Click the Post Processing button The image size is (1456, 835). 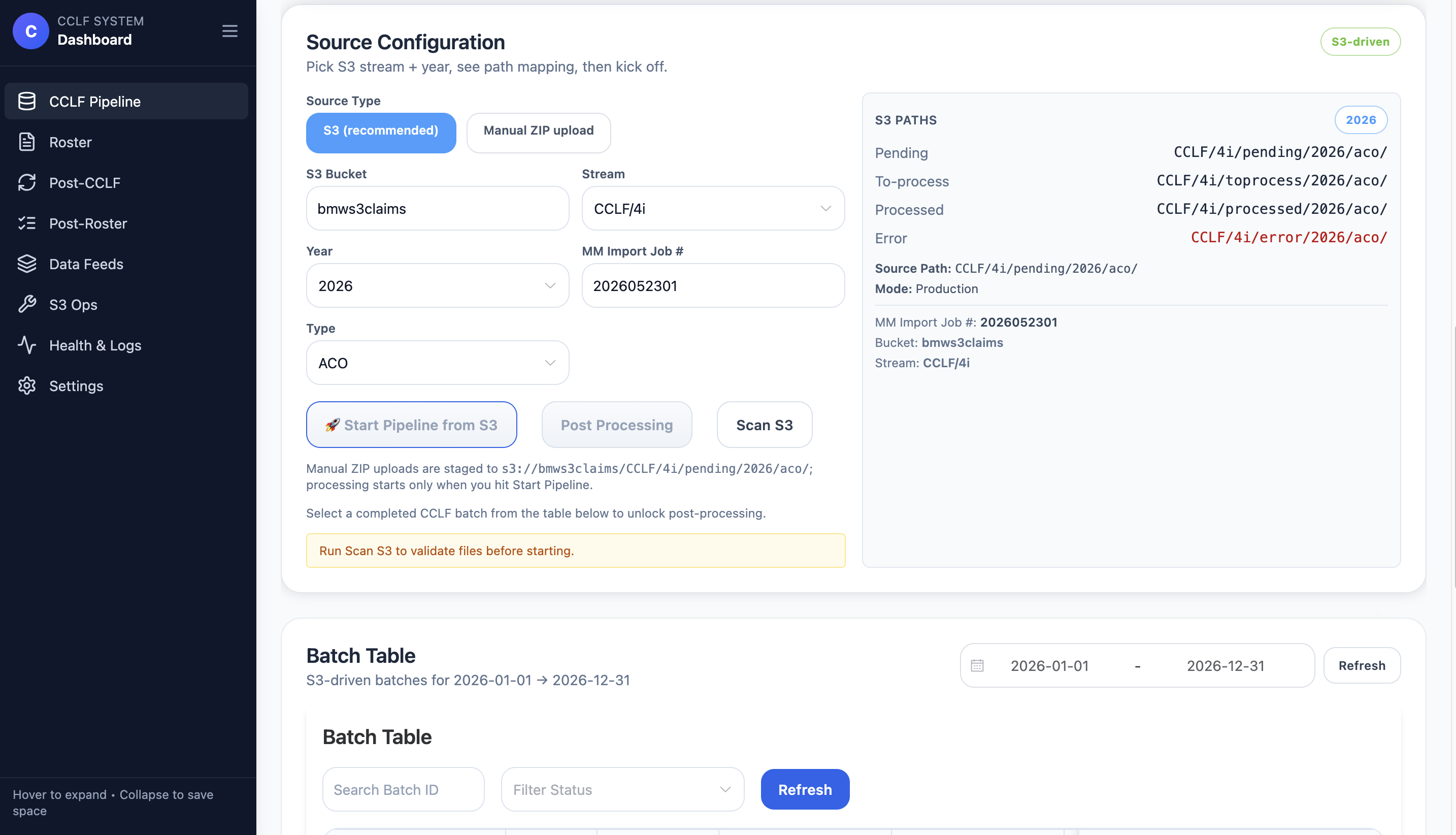click(617, 425)
